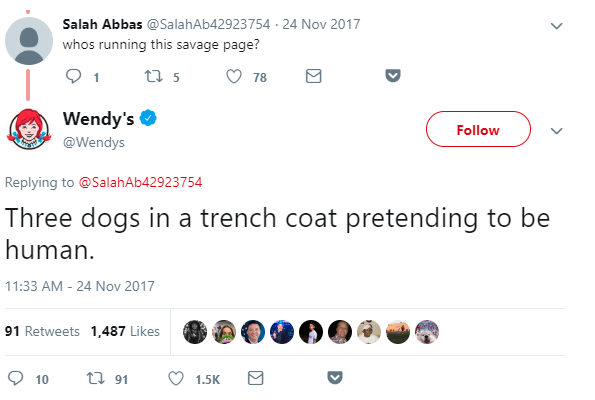View the 1,487 Likes list
Screen dimensions: 595x400
click(125, 331)
